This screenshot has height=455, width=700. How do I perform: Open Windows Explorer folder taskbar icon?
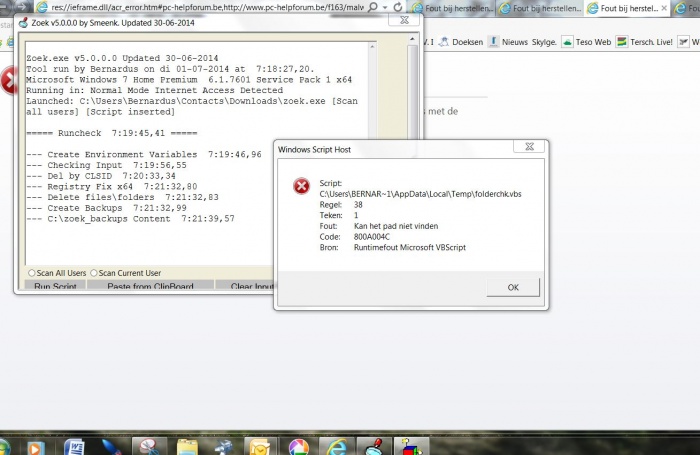(187, 447)
